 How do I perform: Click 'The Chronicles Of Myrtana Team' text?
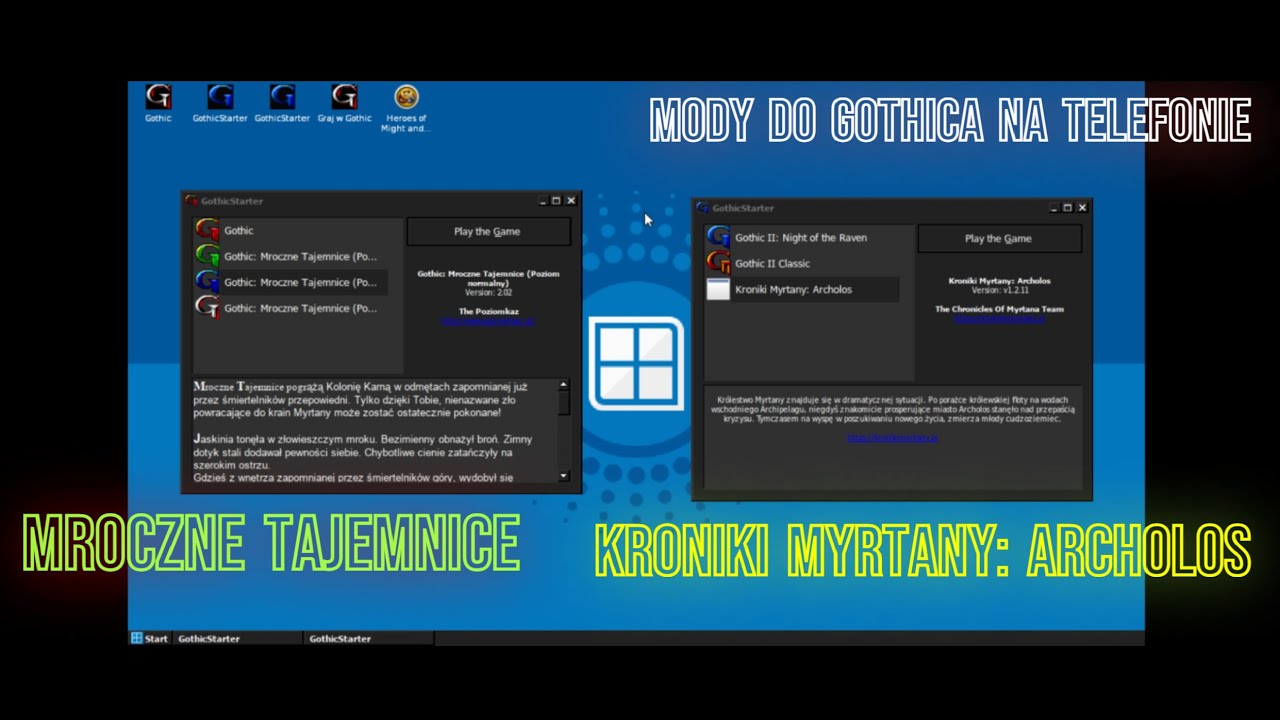click(999, 309)
